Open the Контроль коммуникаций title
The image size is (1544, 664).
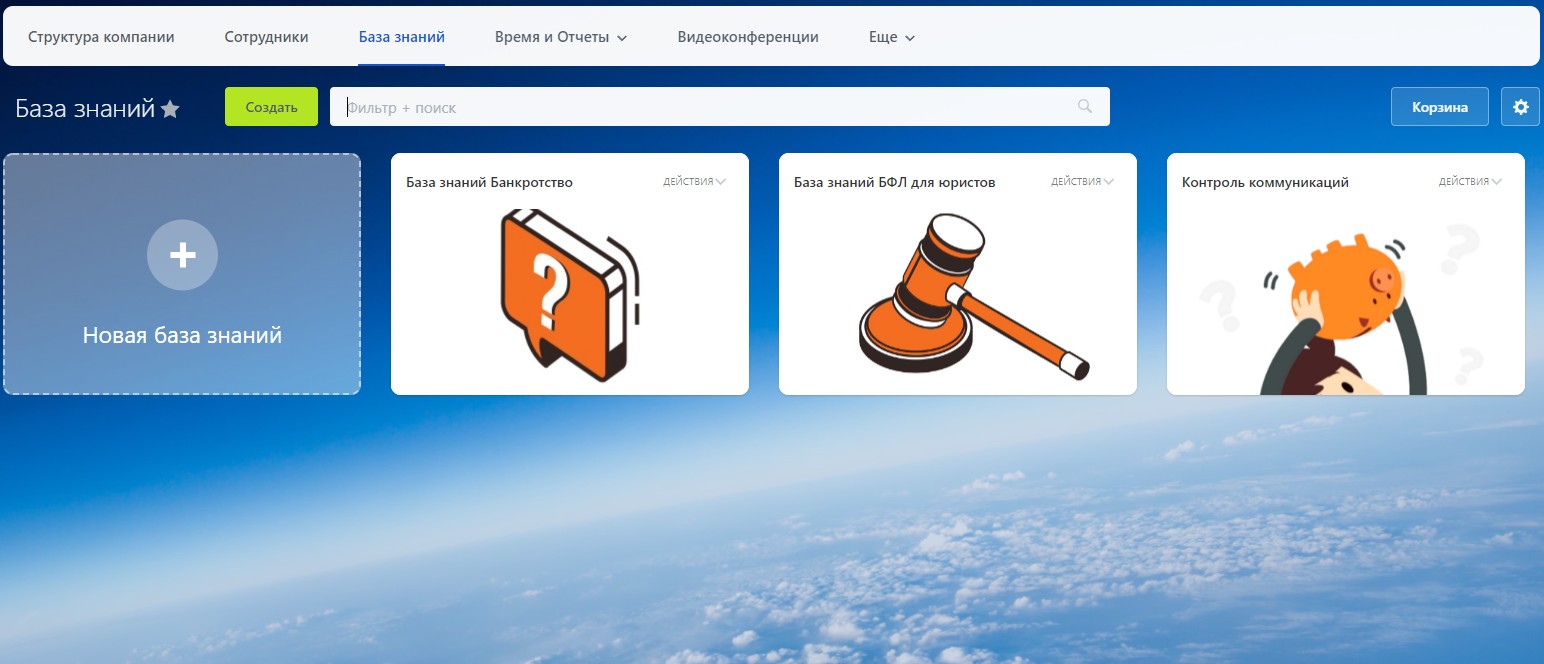click(x=1265, y=183)
